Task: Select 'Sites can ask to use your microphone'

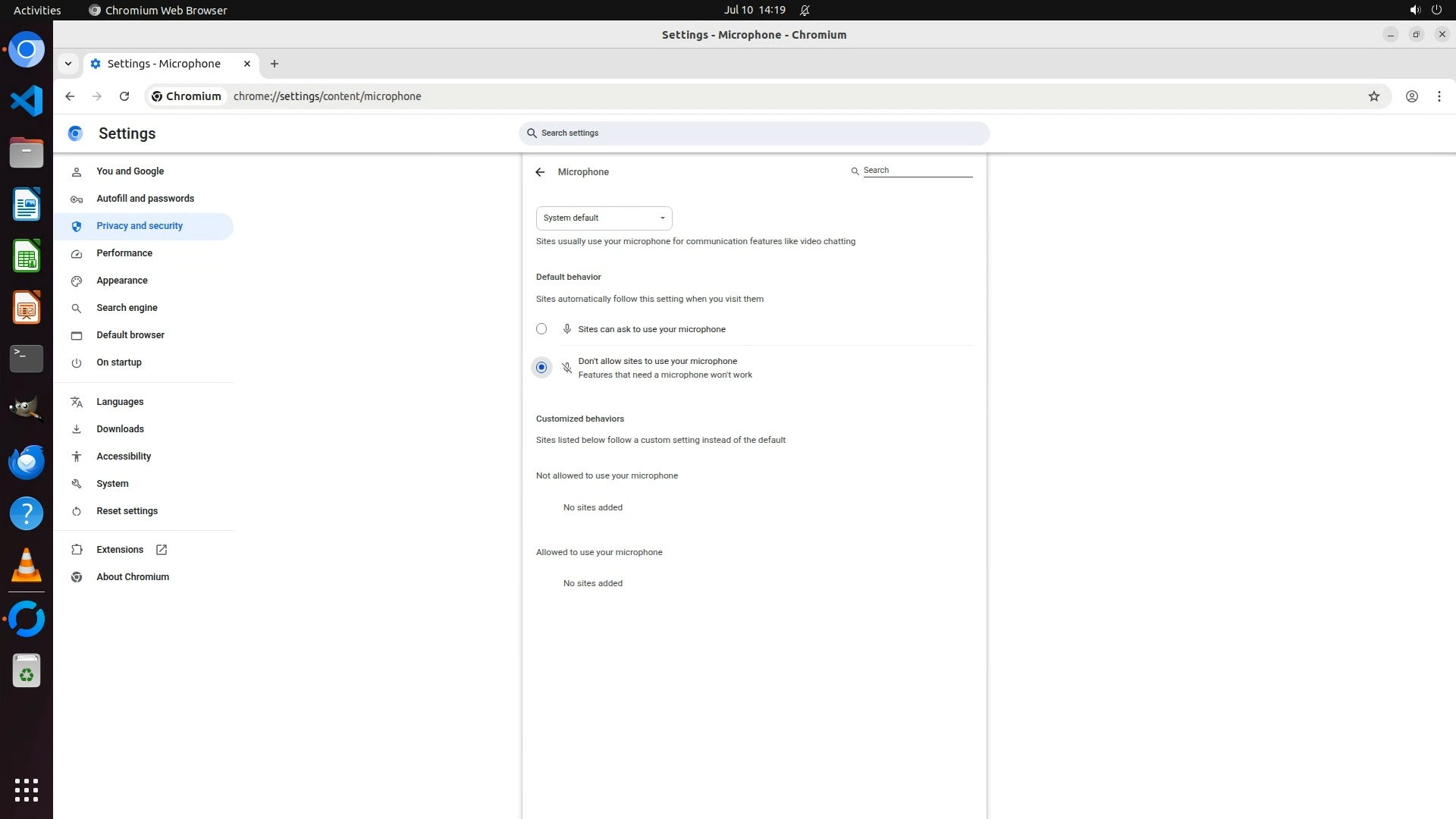Action: pyautogui.click(x=541, y=329)
